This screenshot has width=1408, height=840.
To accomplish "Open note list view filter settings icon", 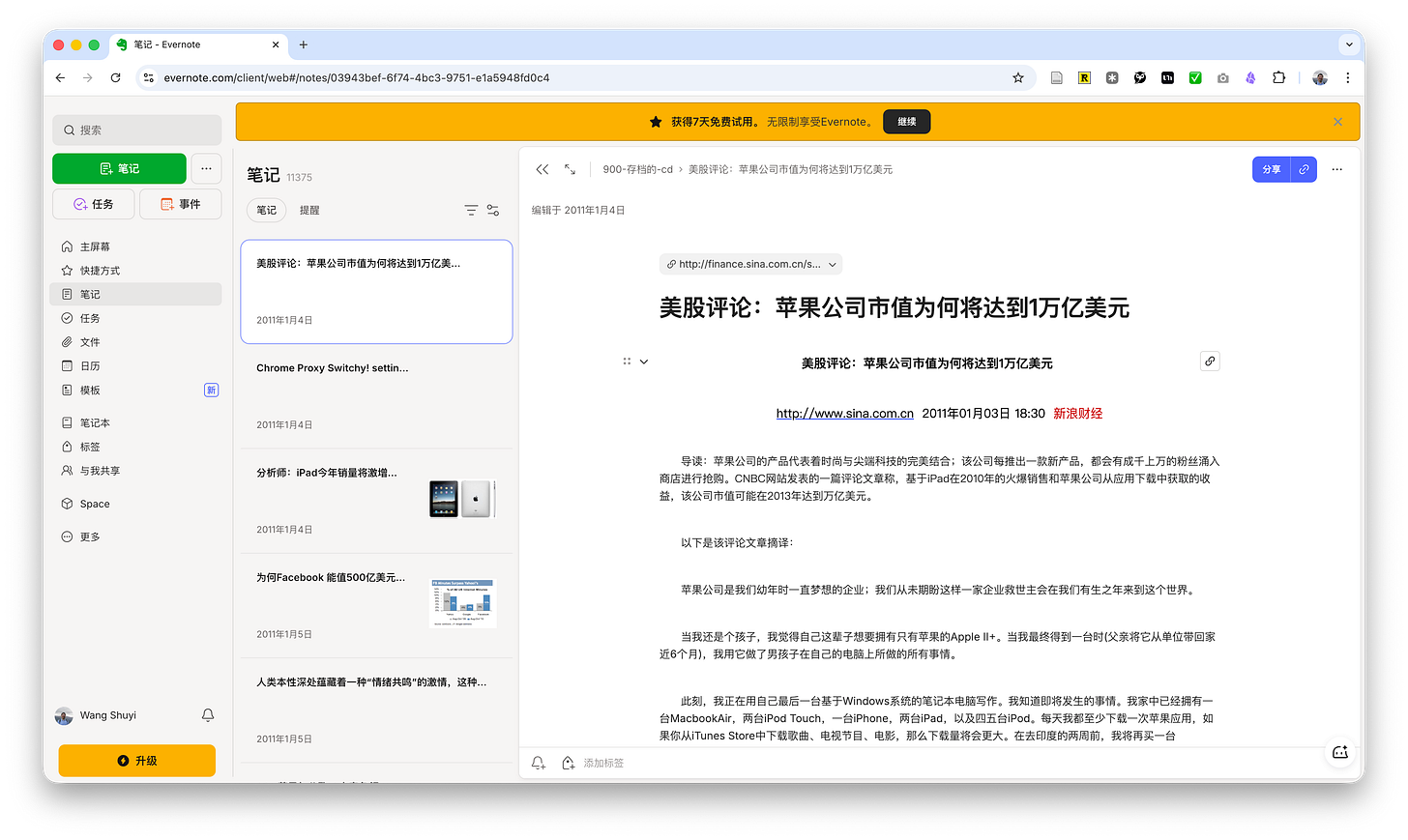I will (x=493, y=210).
